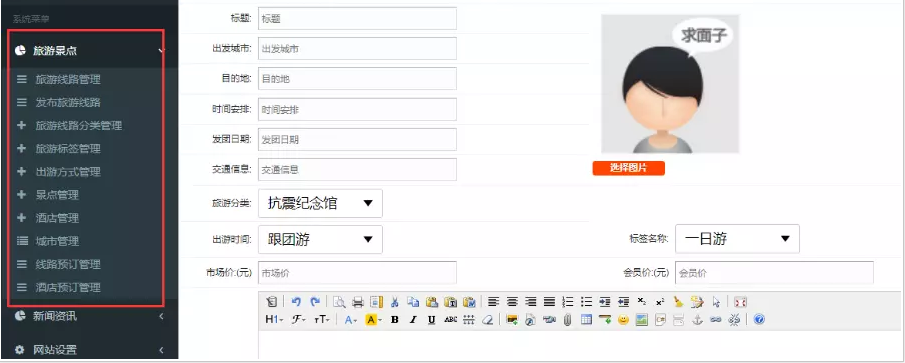
Task: Open print preview from editor toolbar
Action: coord(339,302)
